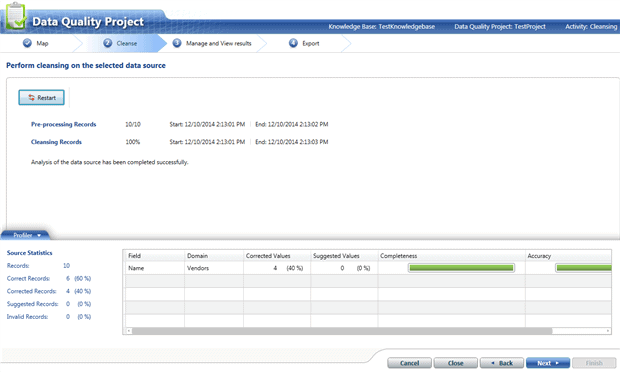Collapse the Profiler panel tab
The width and height of the screenshot is (620, 372).
(26, 235)
